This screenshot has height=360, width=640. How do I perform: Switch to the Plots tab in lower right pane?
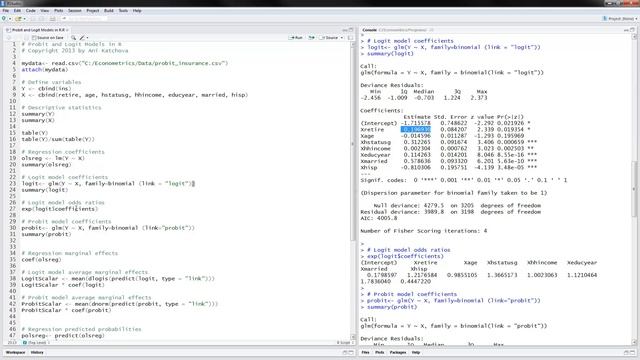coord(380,352)
